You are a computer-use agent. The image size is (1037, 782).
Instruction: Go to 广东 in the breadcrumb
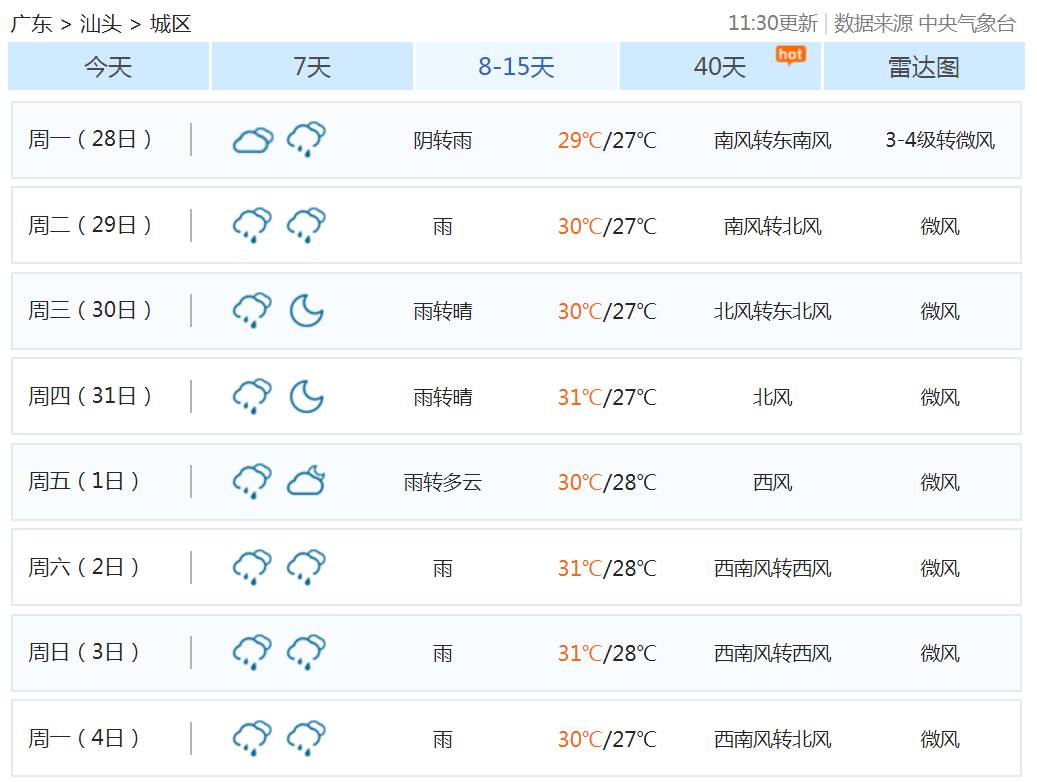click(x=31, y=24)
